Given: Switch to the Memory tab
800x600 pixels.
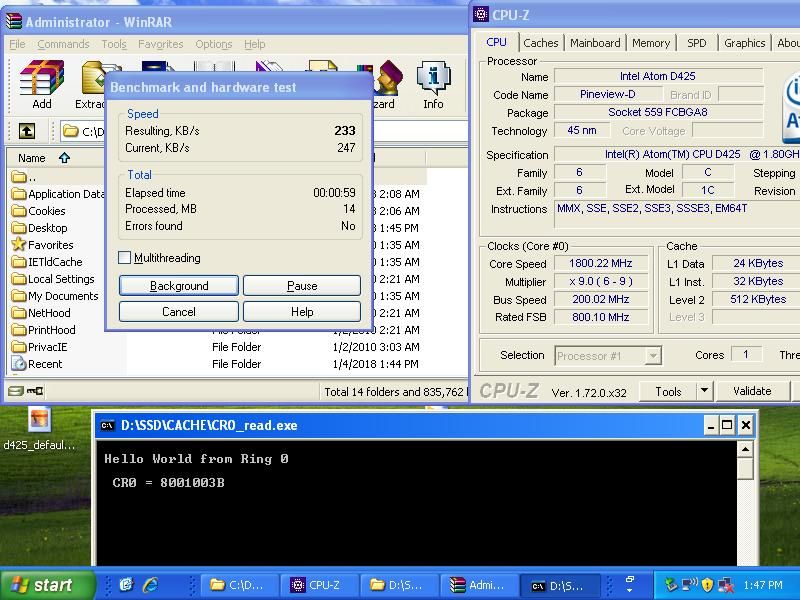Looking at the screenshot, I should (651, 43).
